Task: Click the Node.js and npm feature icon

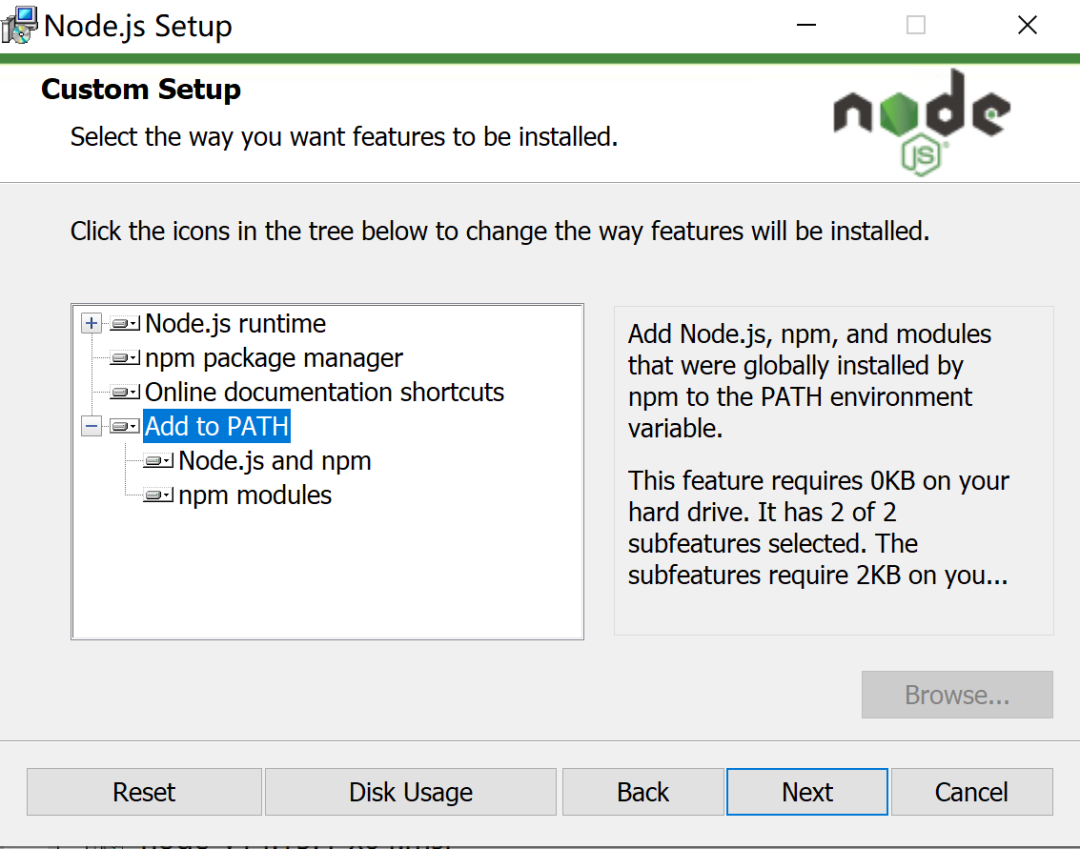Action: pyautogui.click(x=158, y=461)
